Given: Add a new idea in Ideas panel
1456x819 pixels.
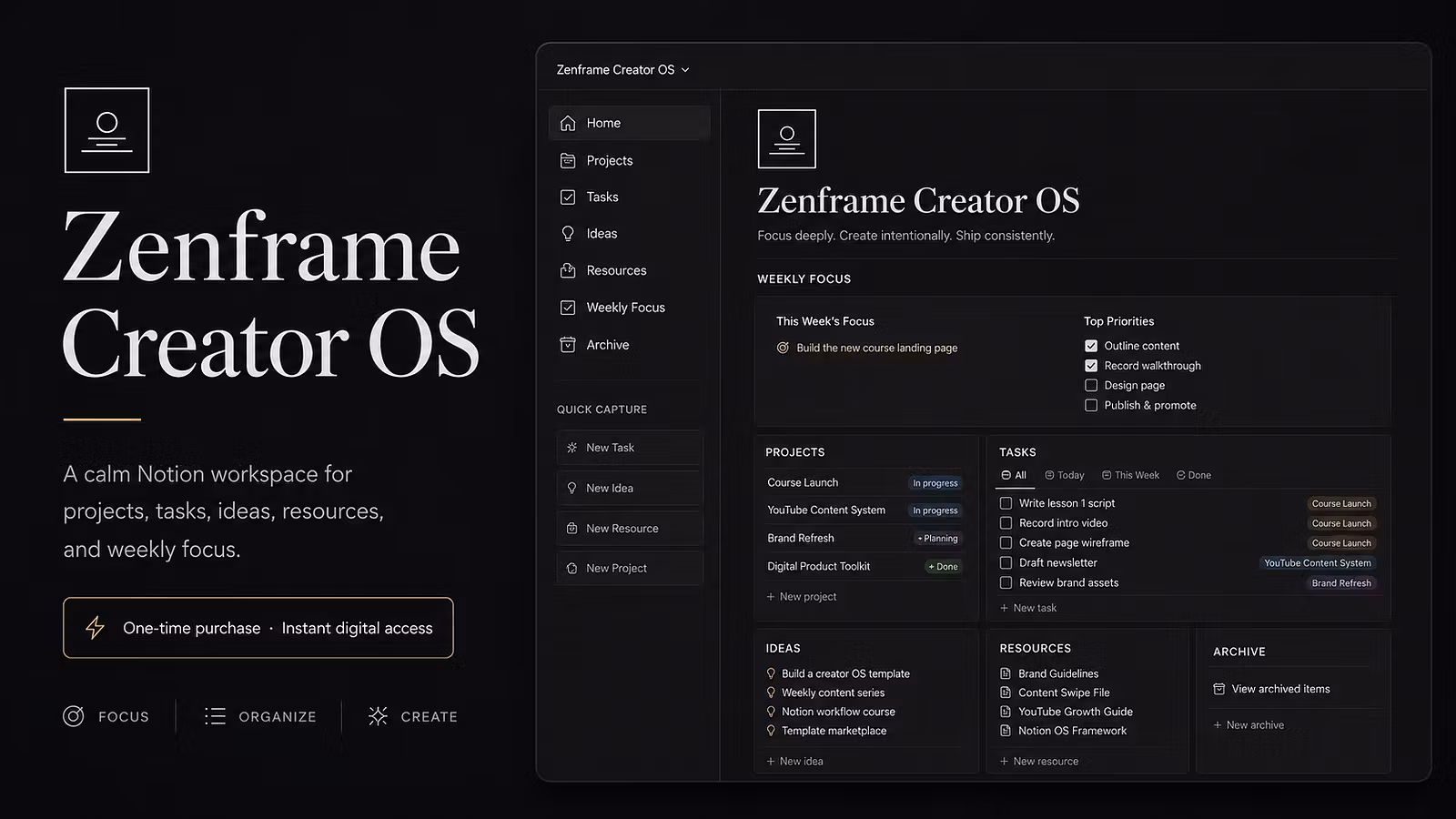Looking at the screenshot, I should click(x=794, y=761).
